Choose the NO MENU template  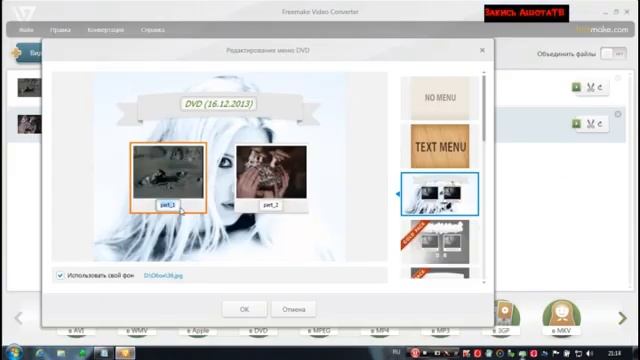click(440, 98)
